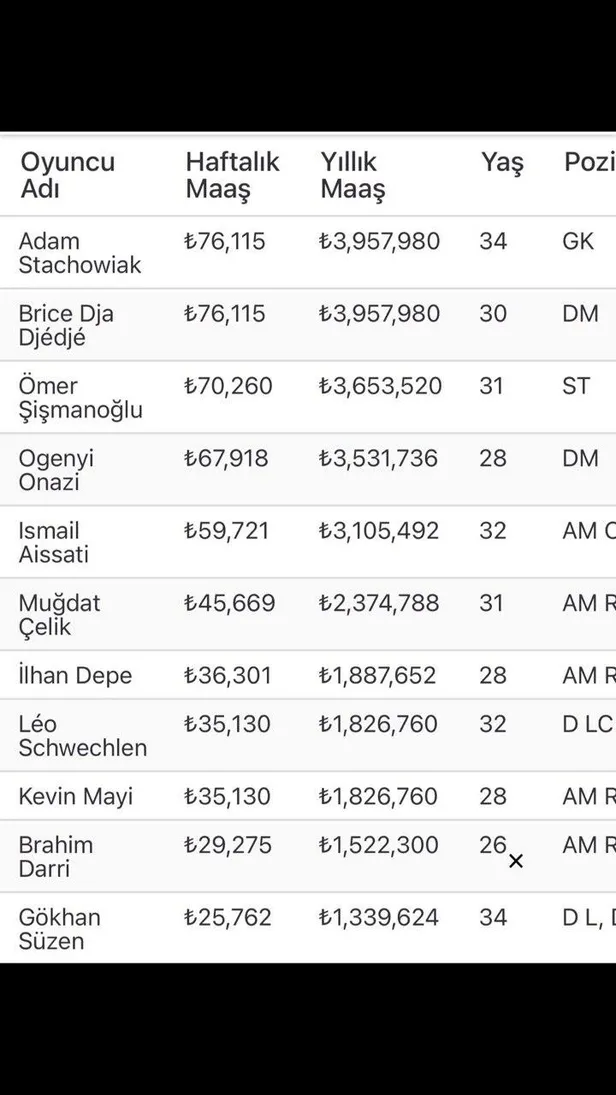Open Brahim Darri's row
Screen dimensions: 616x1095
pos(55,857)
